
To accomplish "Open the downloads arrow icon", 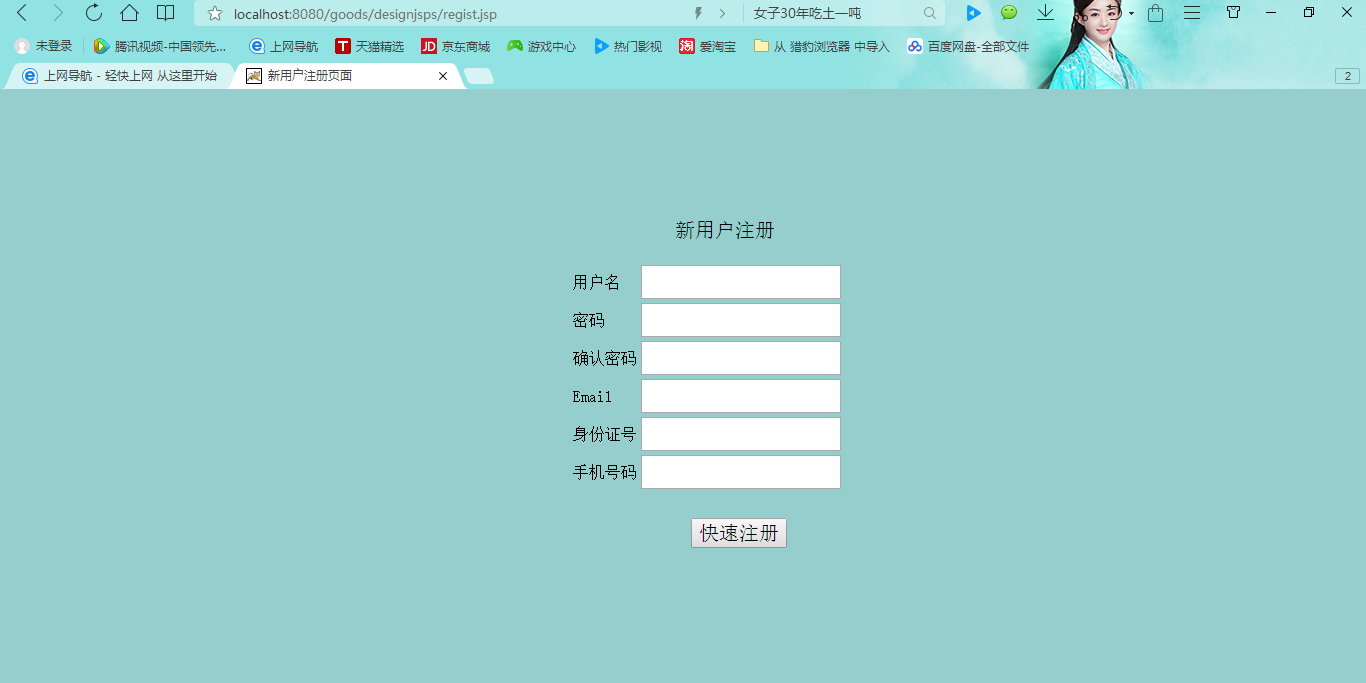I will coord(1045,13).
